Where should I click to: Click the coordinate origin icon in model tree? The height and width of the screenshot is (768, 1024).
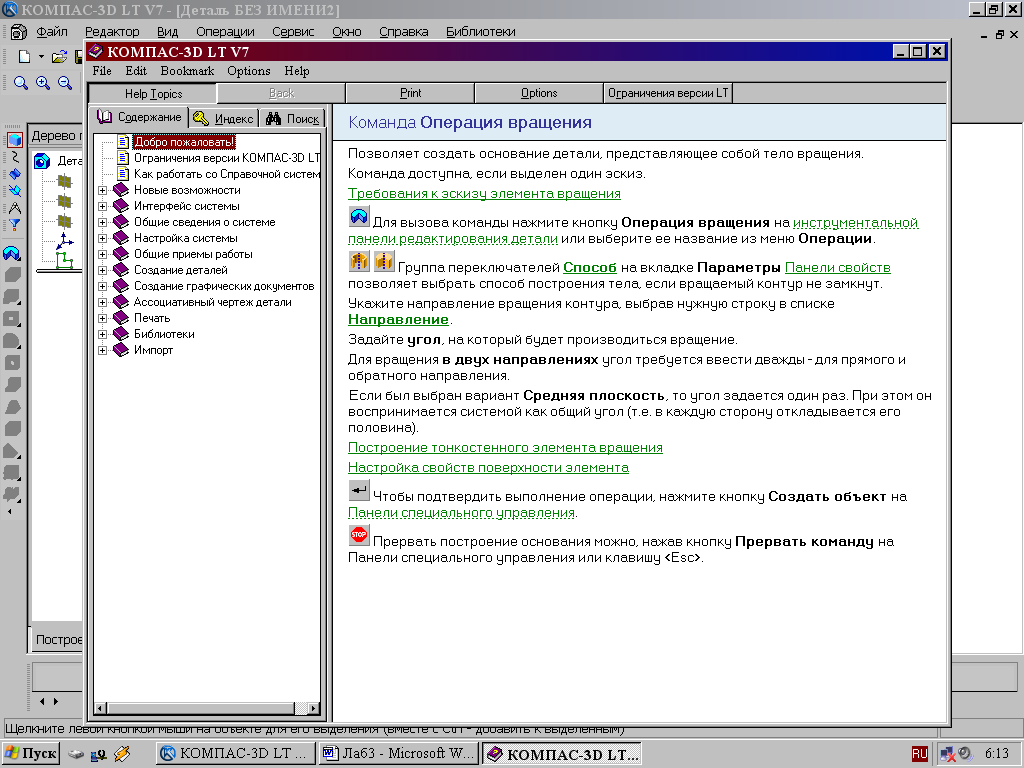pyautogui.click(x=65, y=241)
